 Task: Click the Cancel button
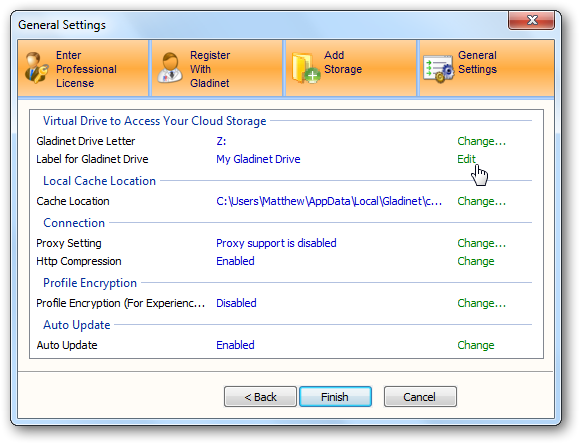coord(420,397)
